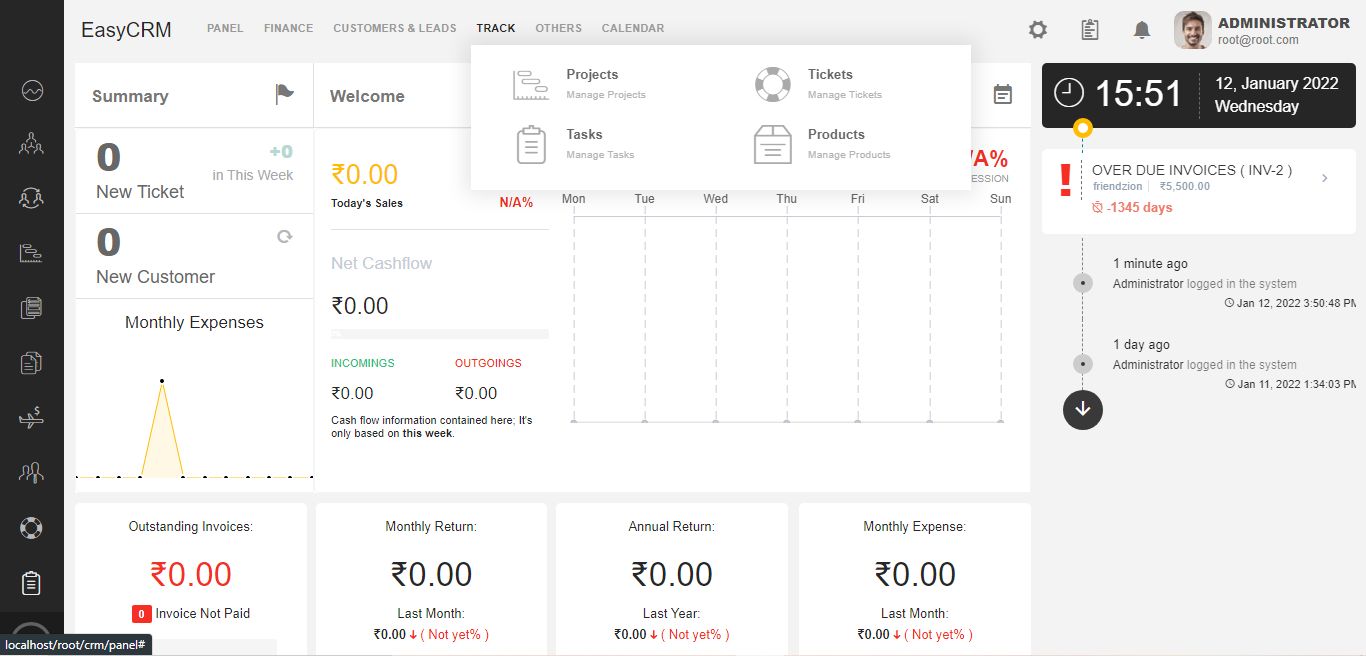The image size is (1366, 656).
Task: Click Projects gantt icon in Track menu
Action: coord(531,85)
